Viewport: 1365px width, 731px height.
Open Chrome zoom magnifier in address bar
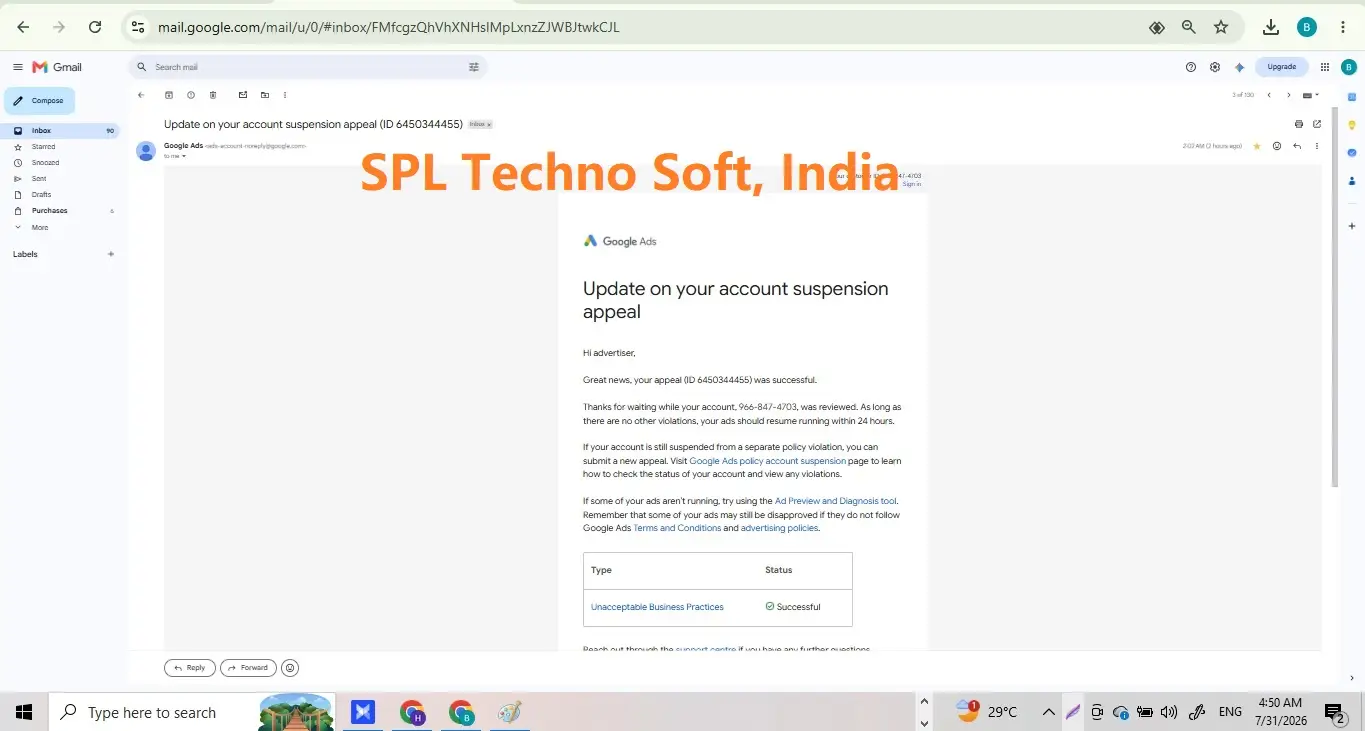point(1189,27)
